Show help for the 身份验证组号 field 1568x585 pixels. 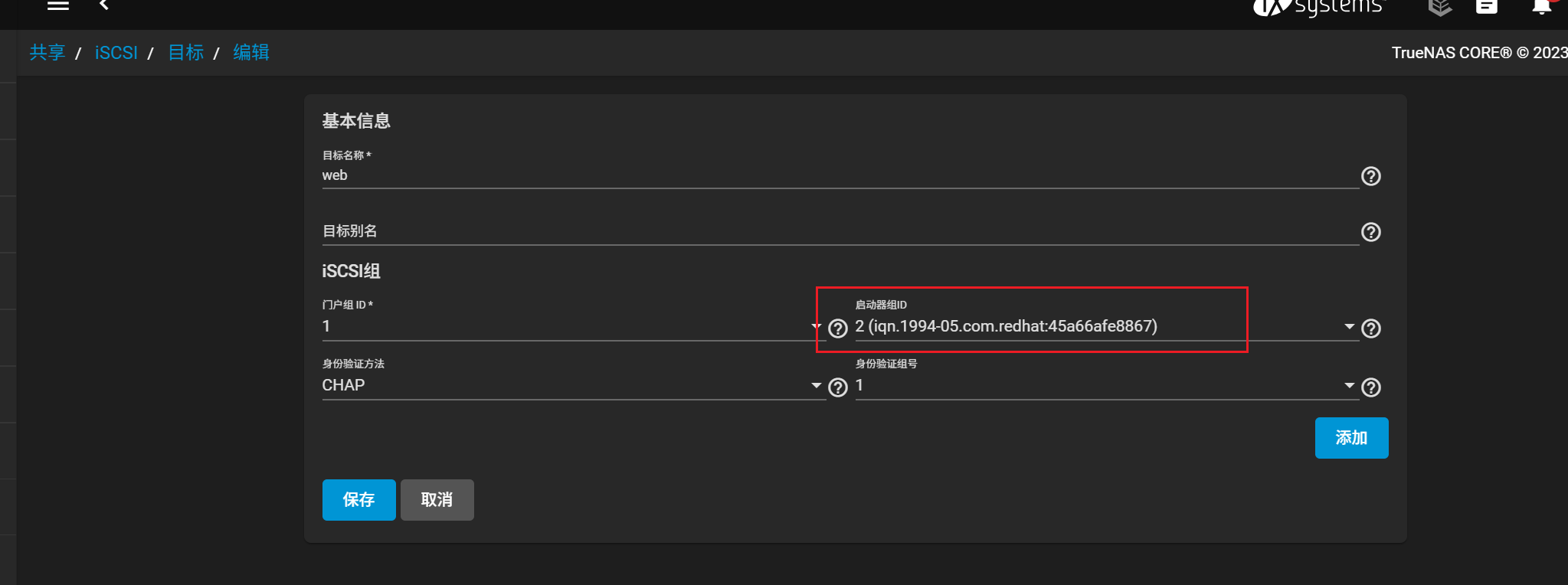pyautogui.click(x=1371, y=387)
